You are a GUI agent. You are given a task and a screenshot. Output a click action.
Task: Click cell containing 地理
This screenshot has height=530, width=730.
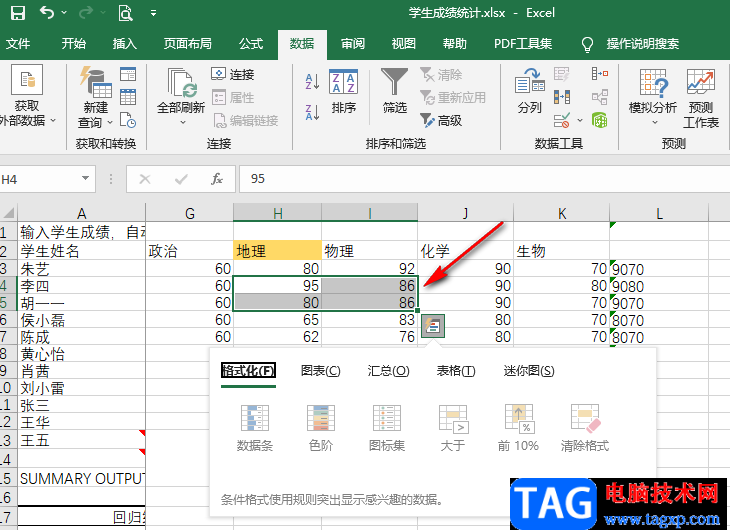277,251
